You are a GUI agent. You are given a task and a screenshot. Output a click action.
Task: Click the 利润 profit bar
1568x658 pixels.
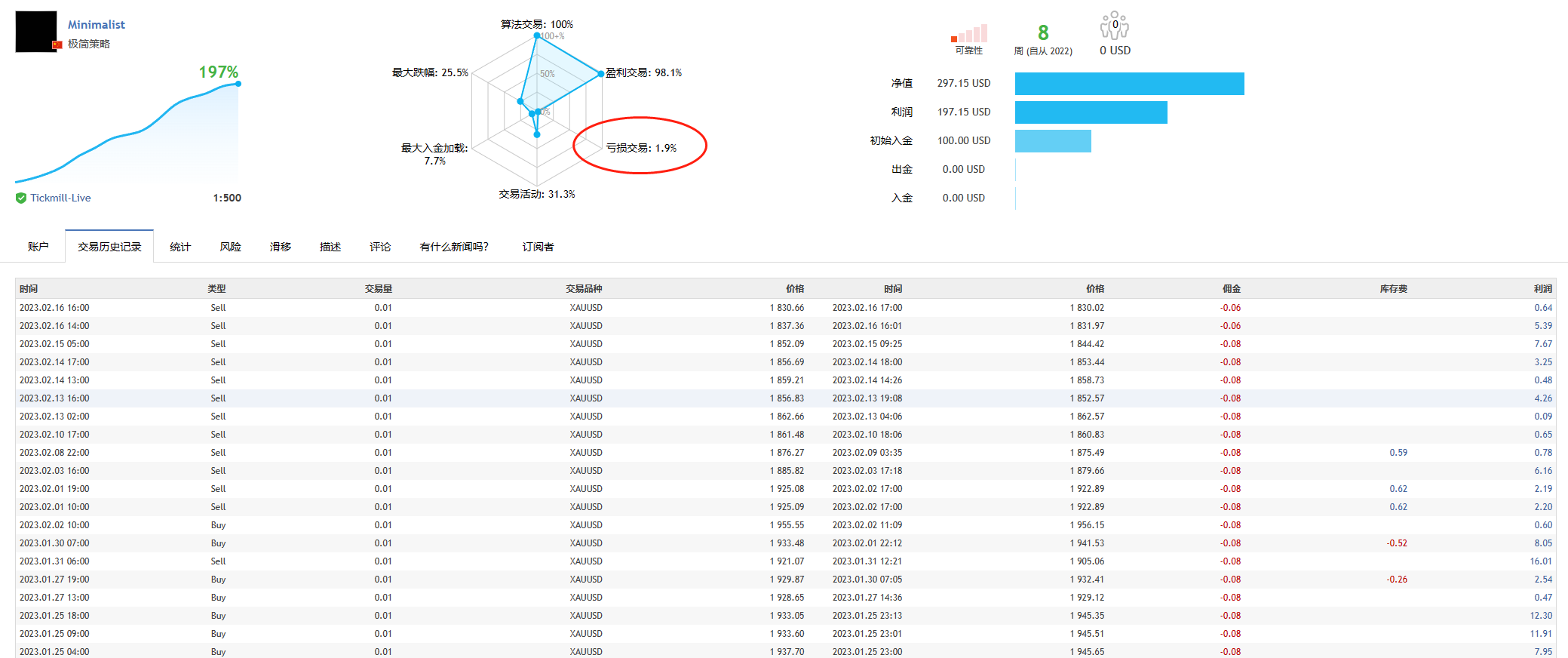[1091, 112]
